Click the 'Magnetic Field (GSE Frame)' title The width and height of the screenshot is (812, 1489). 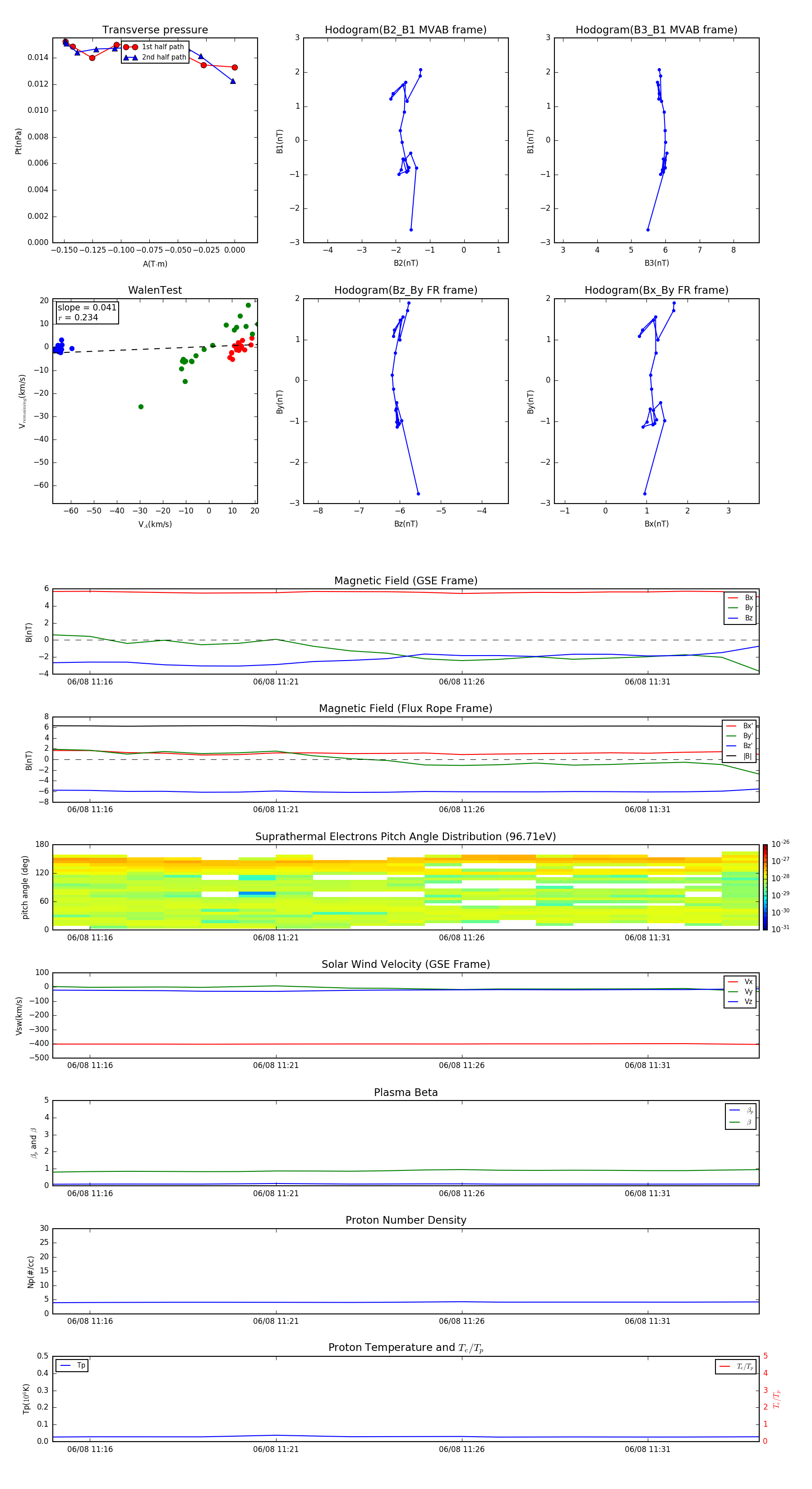[406, 581]
